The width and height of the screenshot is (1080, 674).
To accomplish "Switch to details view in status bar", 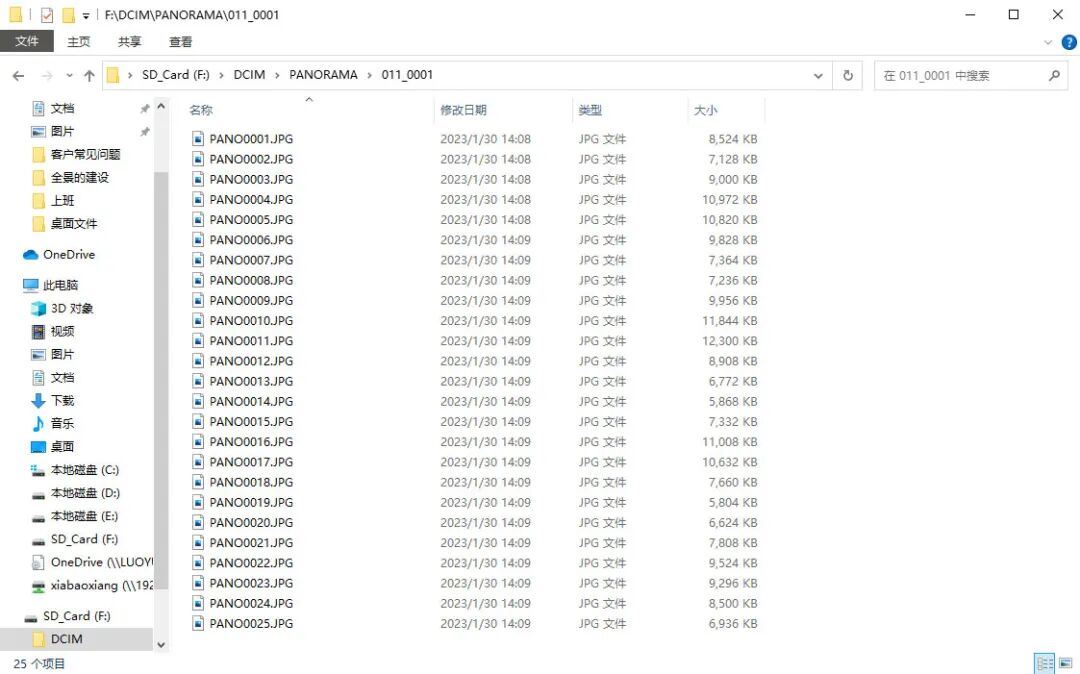I will tap(1044, 664).
